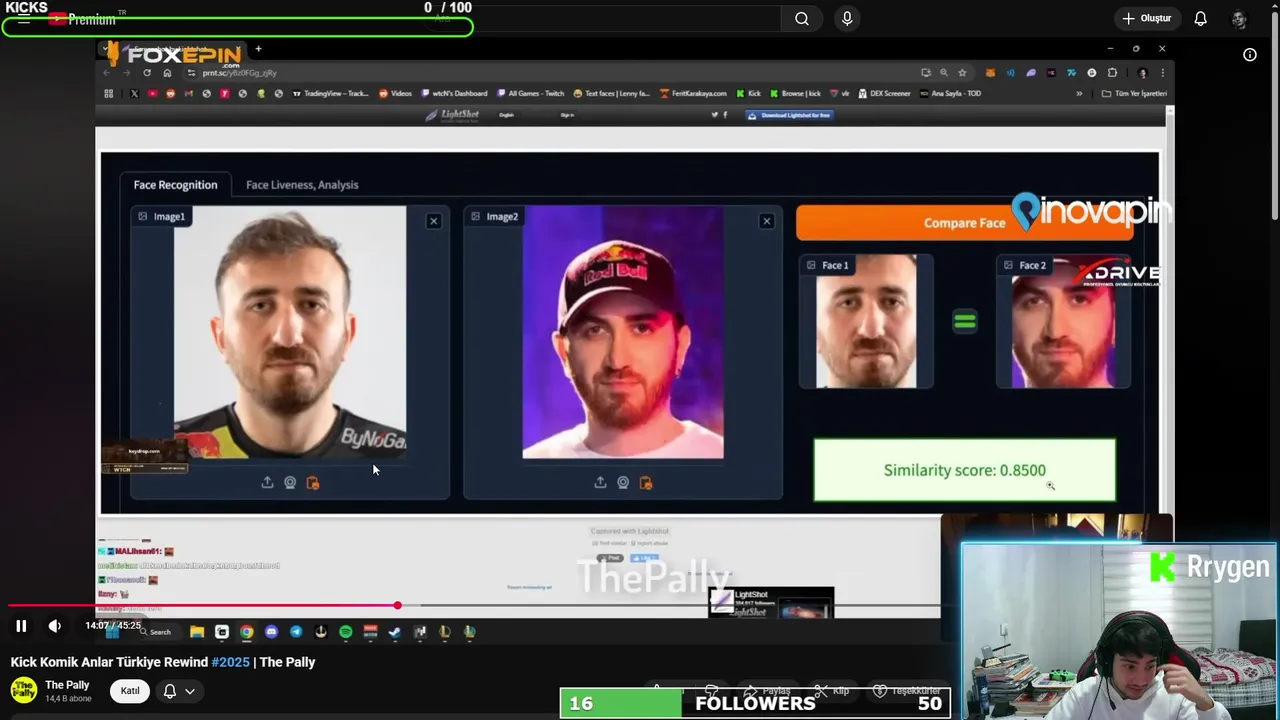Click taskbar Search box in stream

pos(158,632)
